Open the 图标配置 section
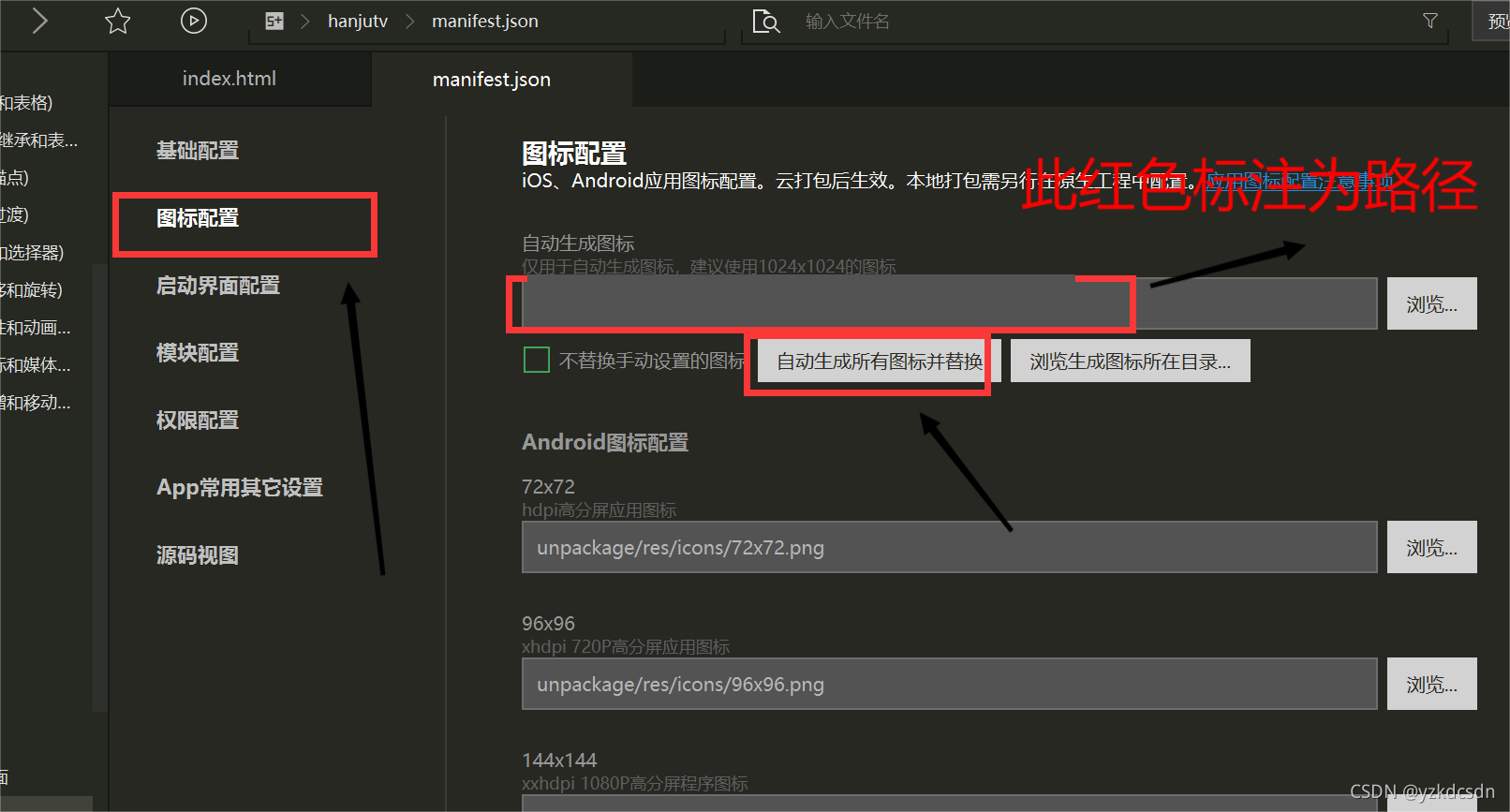The height and width of the screenshot is (812, 1510). 198,218
